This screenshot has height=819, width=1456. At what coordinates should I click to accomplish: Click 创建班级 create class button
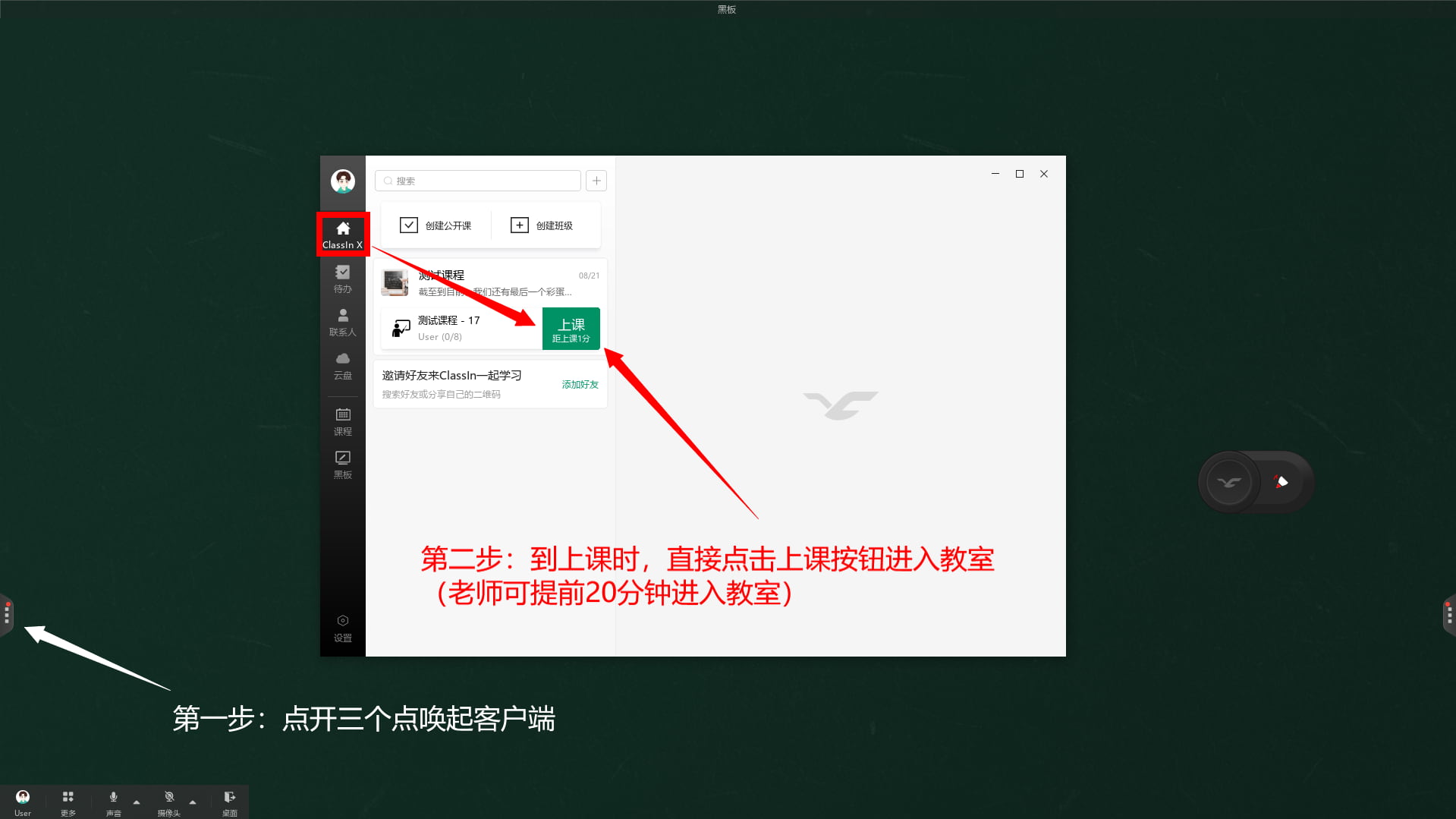click(542, 225)
